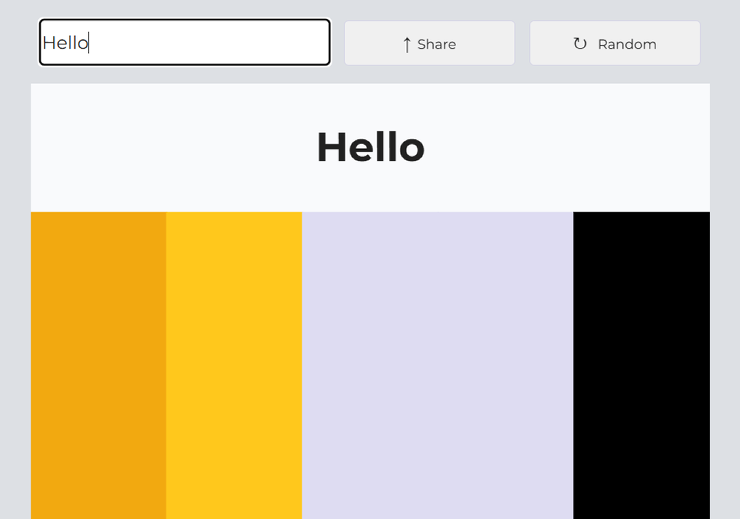
Task: Click empty area inside the text input
Action: (x=212, y=42)
